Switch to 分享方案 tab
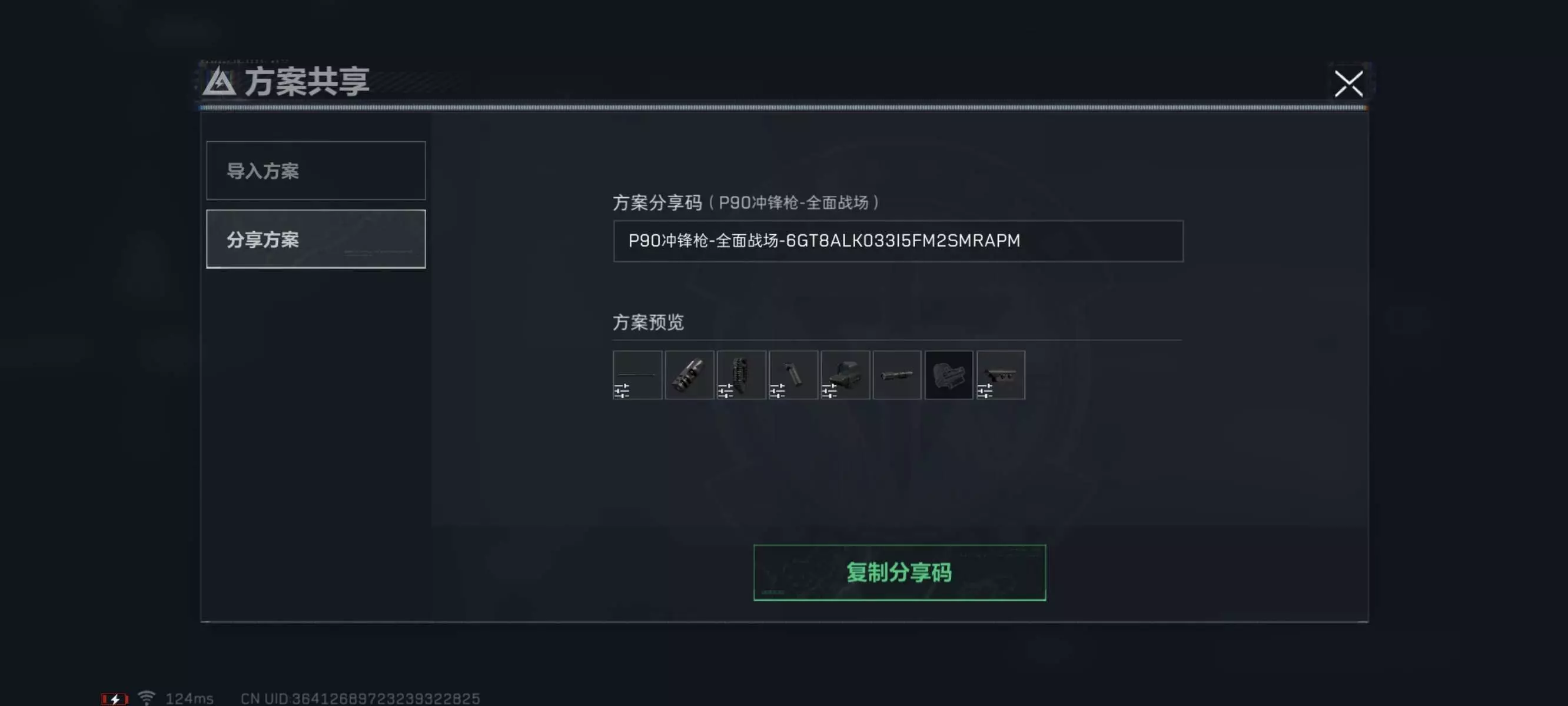This screenshot has width=1568, height=706. (316, 239)
